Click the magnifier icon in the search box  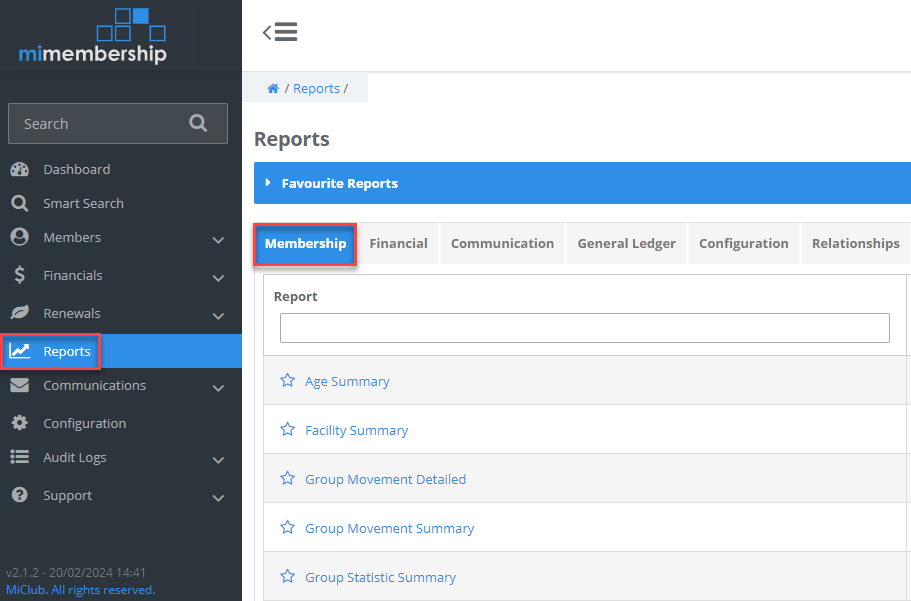(198, 123)
